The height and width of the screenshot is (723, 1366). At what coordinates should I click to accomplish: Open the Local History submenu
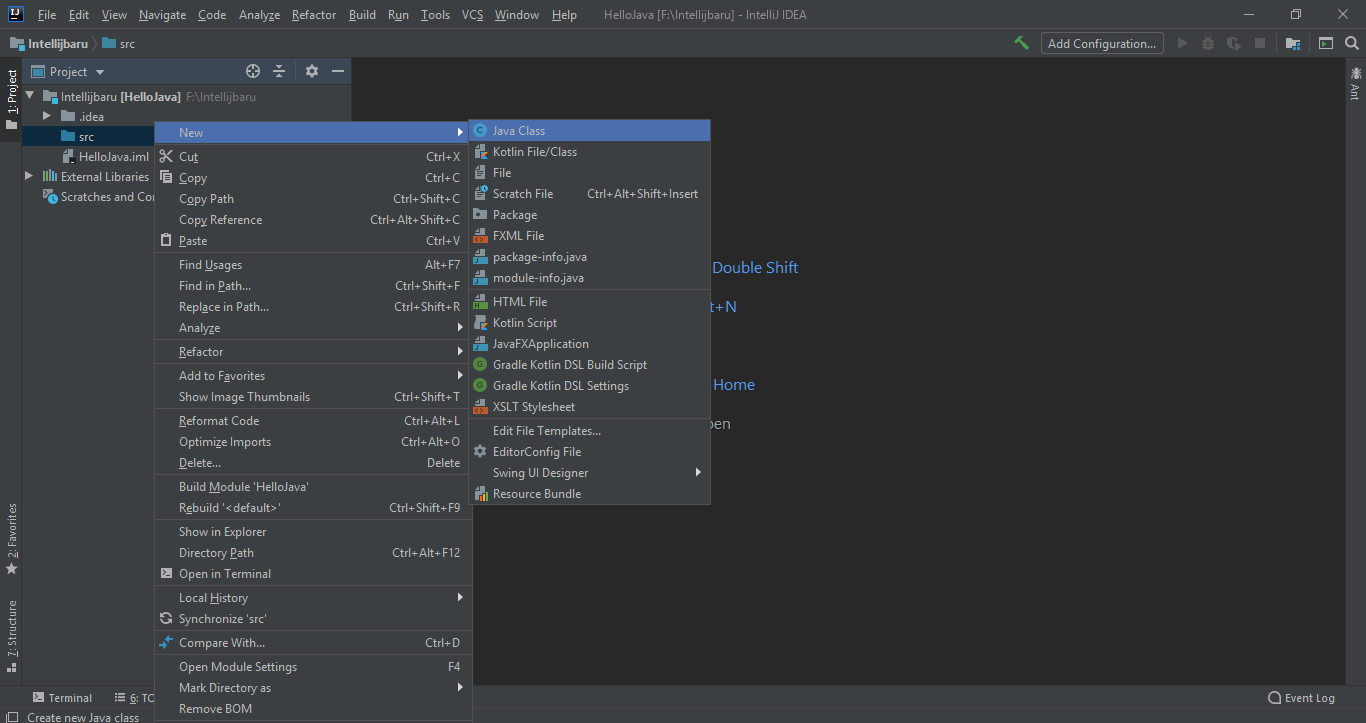[312, 598]
